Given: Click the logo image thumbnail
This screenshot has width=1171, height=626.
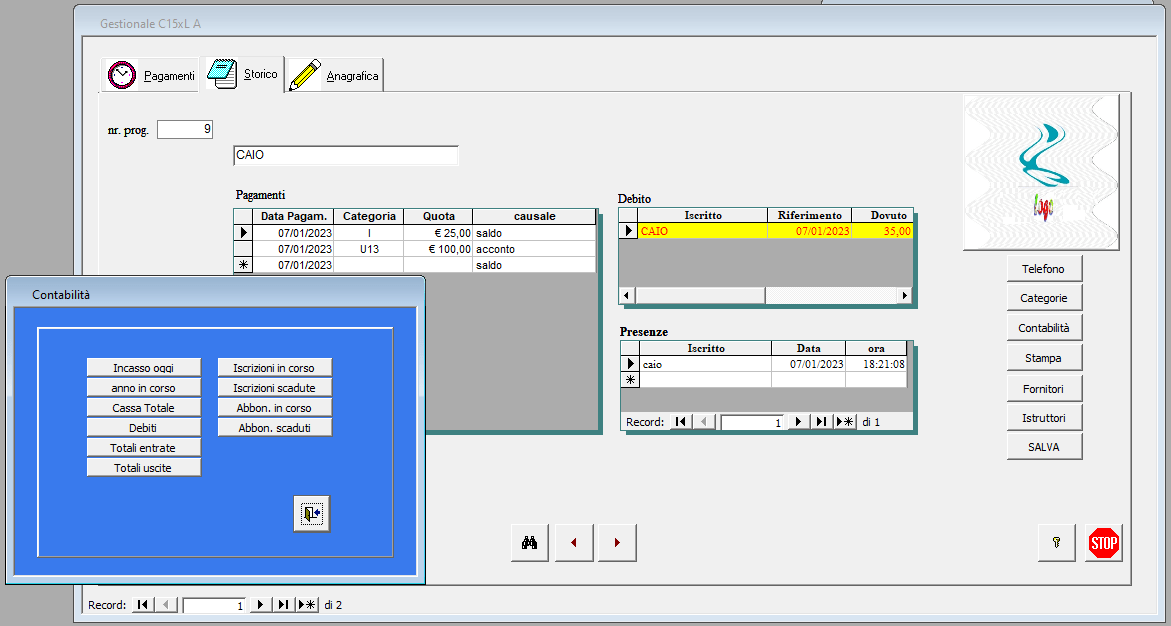Looking at the screenshot, I should coord(1041,172).
